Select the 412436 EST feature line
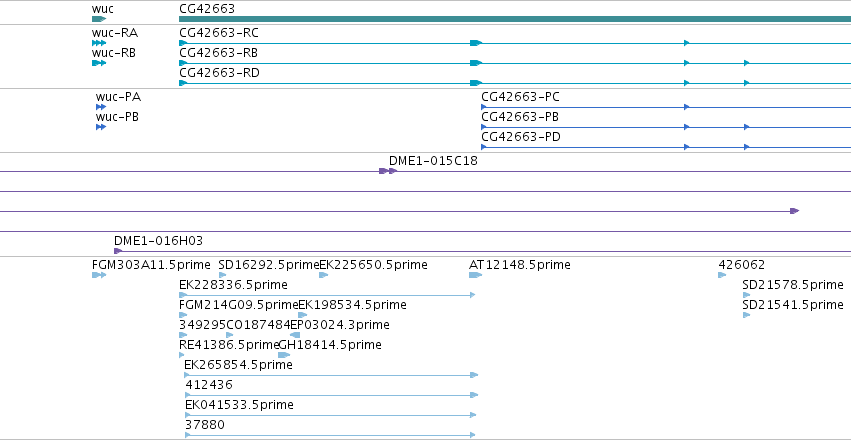 [331, 395]
